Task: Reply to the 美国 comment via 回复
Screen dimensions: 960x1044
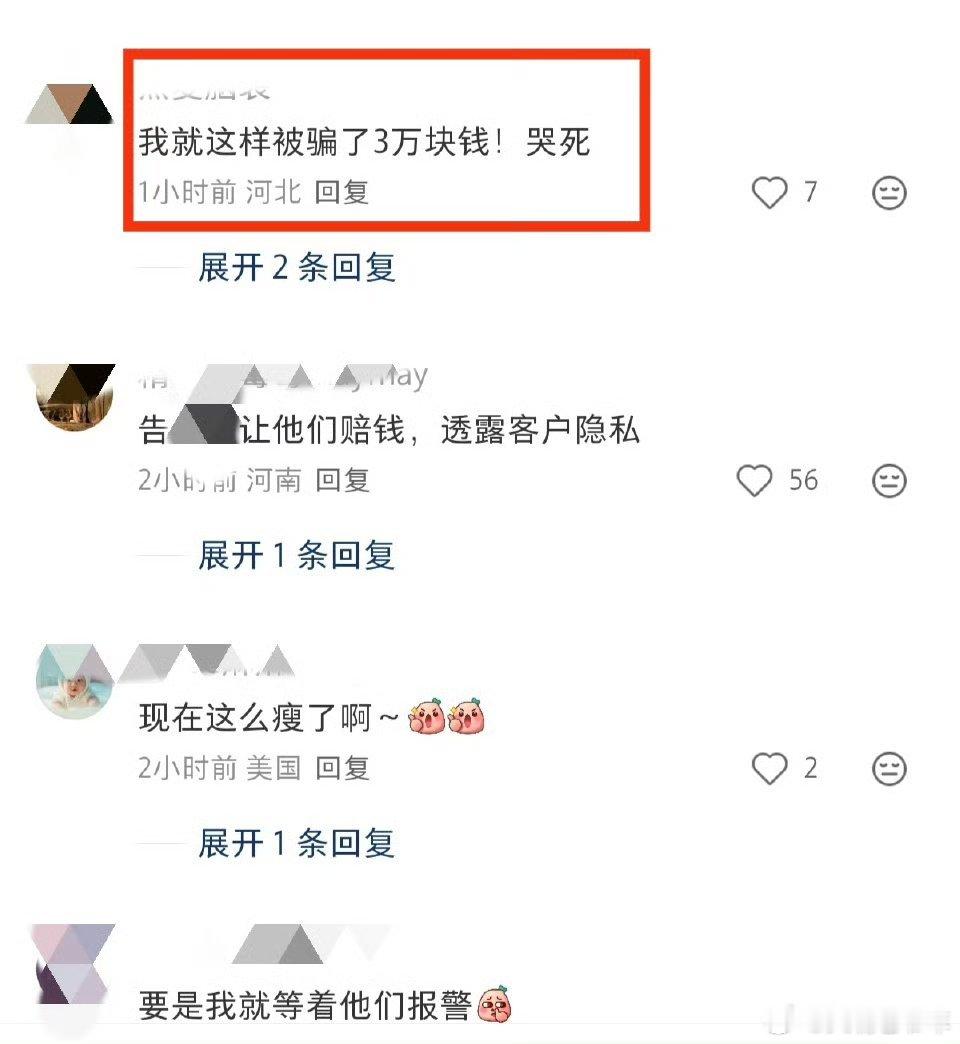Action: pyautogui.click(x=342, y=768)
